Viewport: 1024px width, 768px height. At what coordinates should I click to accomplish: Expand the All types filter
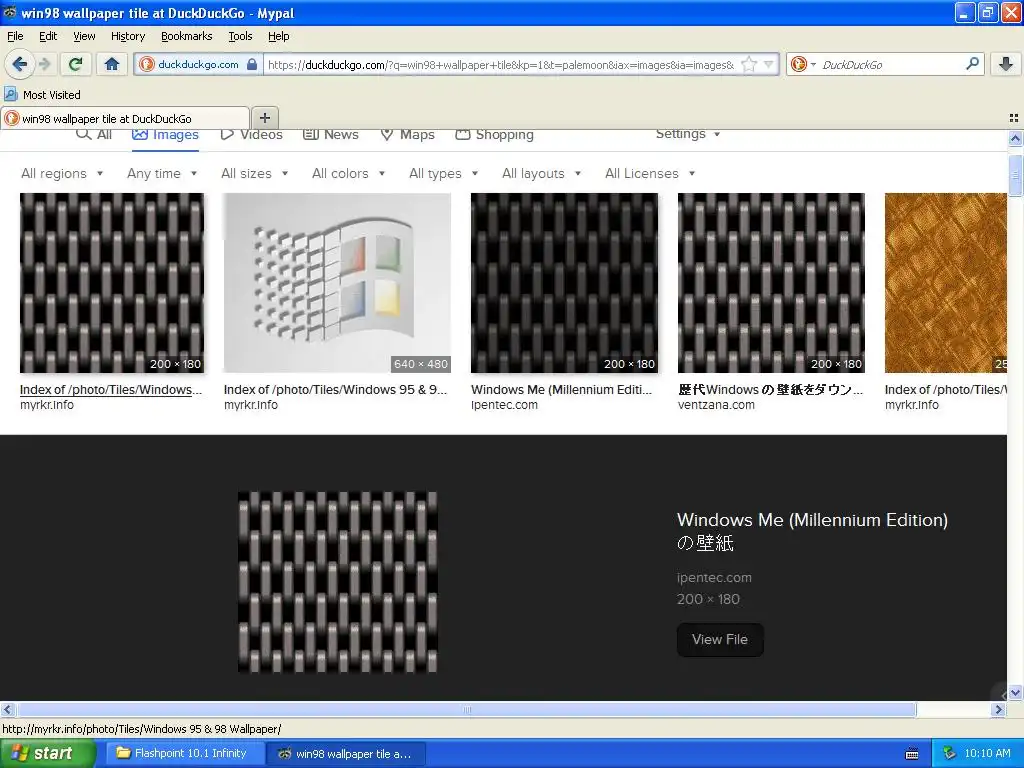coord(443,173)
